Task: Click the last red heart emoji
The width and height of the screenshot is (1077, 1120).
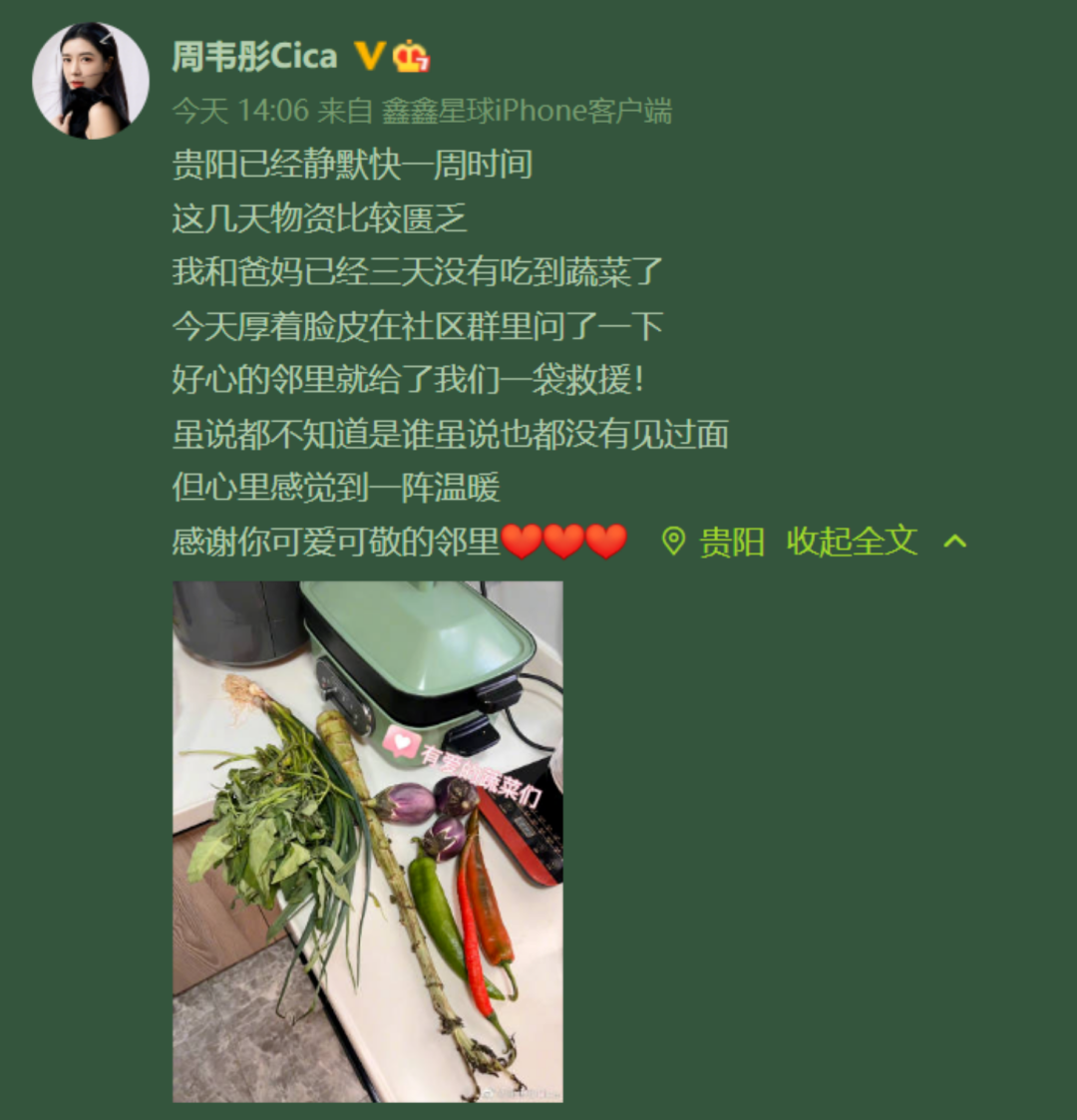Action: 606,542
